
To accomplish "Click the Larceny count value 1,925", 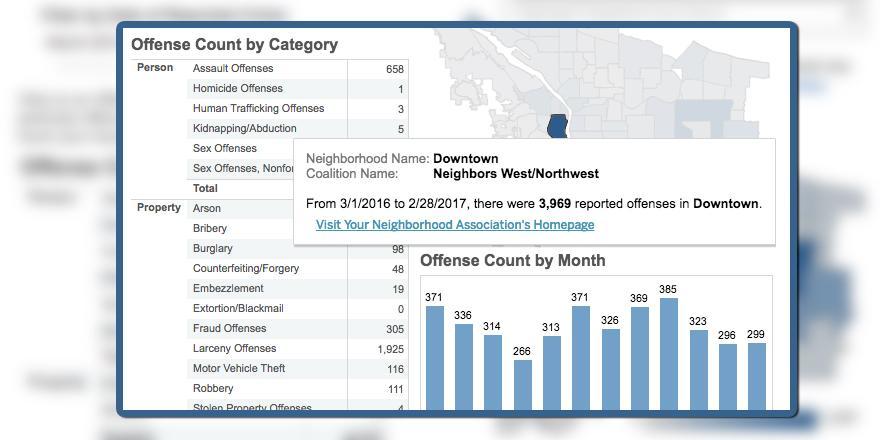I will click(390, 349).
